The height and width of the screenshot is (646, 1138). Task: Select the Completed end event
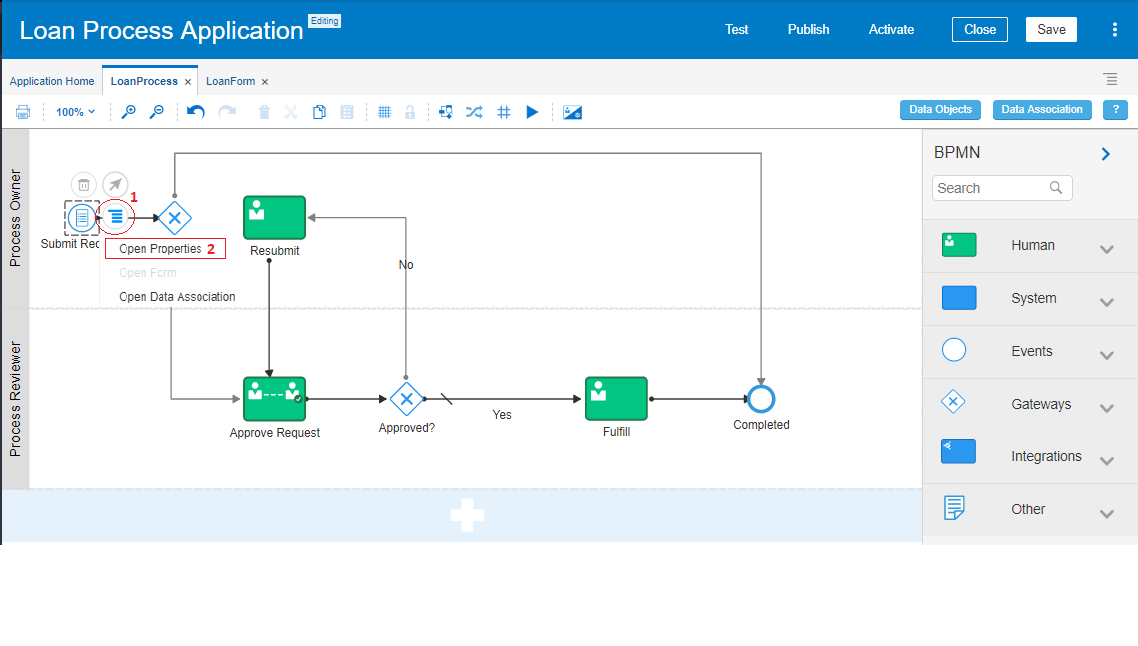761,398
